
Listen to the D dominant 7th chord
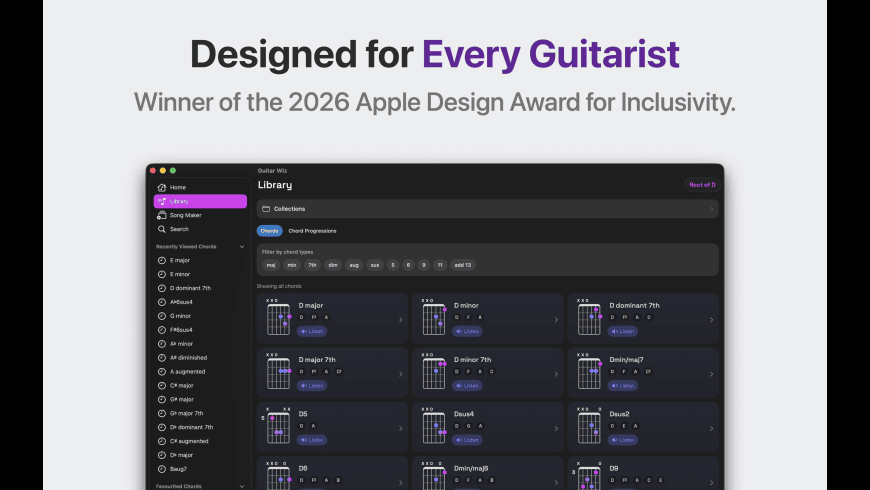click(x=623, y=331)
